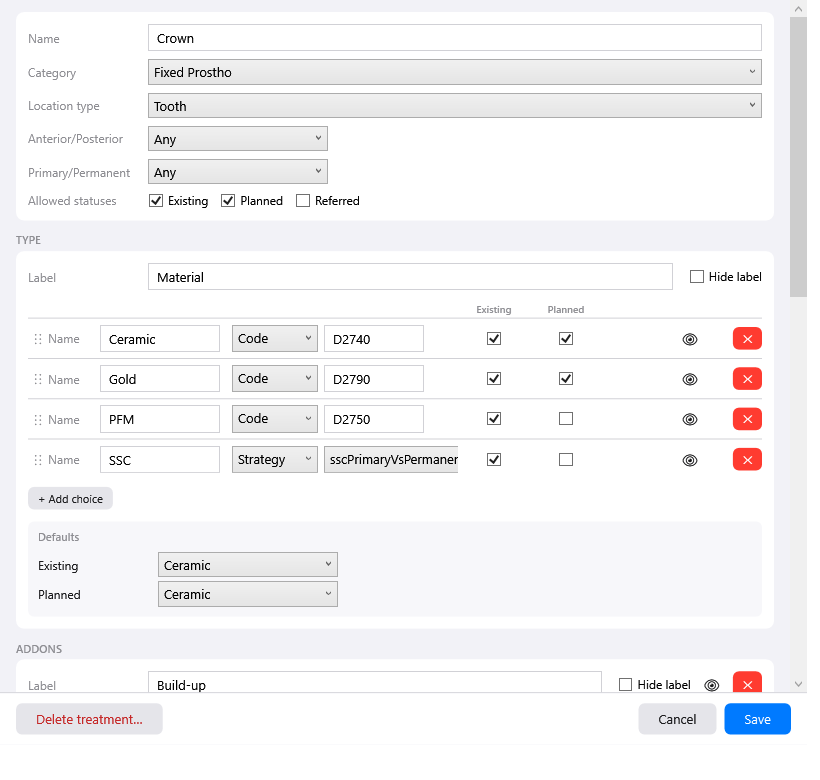Toggle the eye icon for PFM
Viewport: 820px width, 780px height.
[690, 420]
